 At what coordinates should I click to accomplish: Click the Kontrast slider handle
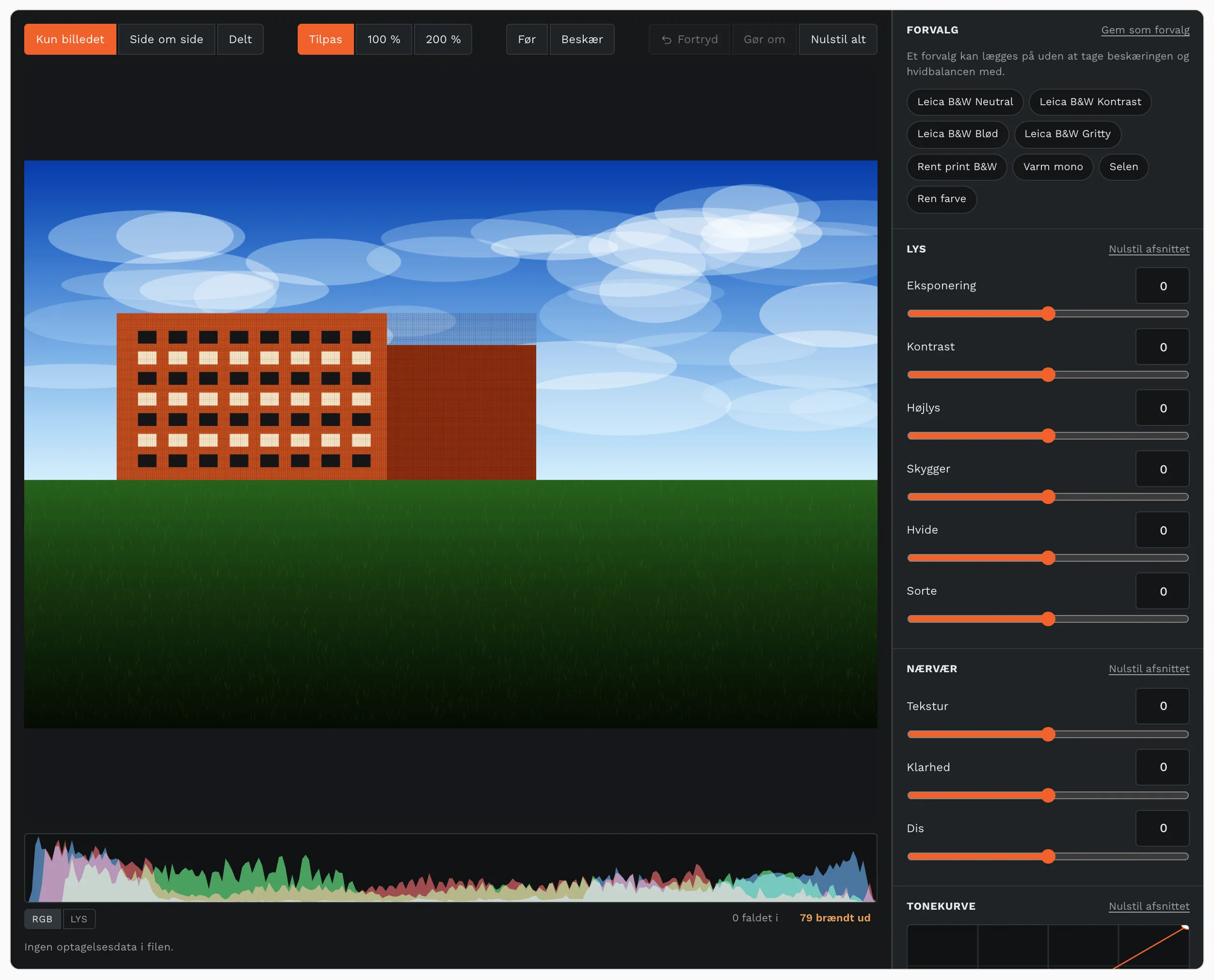coord(1048,375)
